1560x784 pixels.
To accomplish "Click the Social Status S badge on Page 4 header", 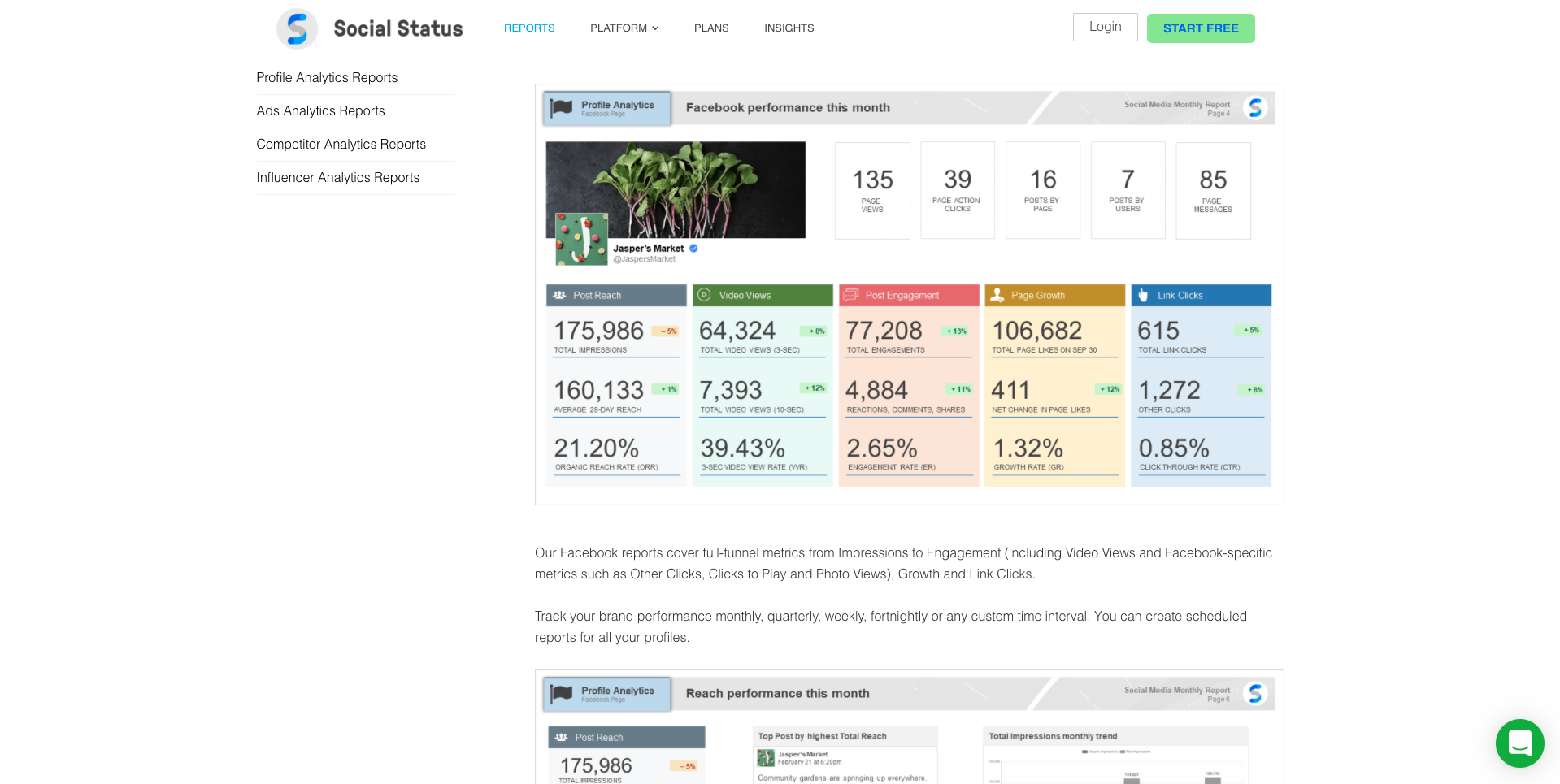I will click(1255, 107).
